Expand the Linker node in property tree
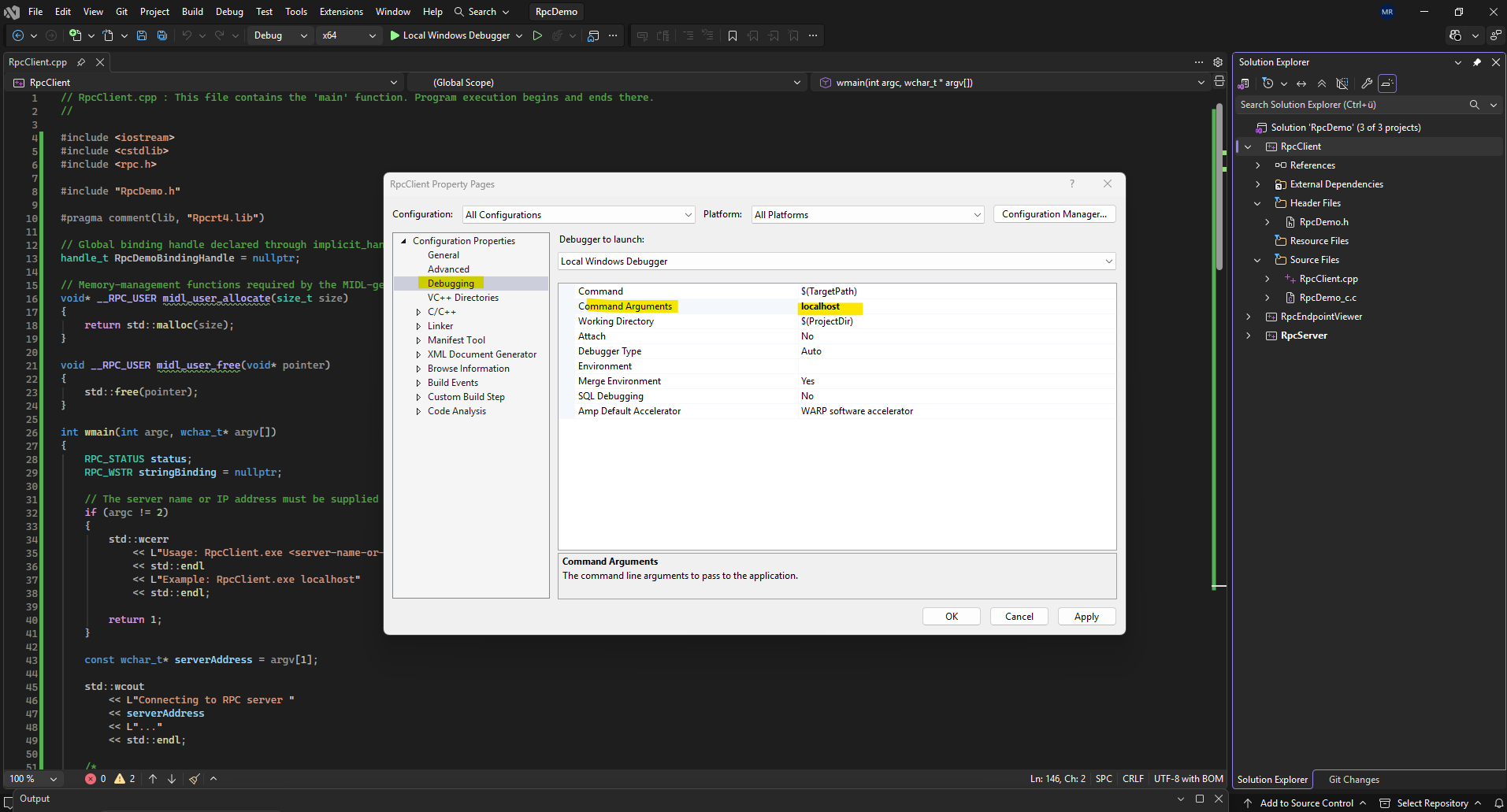1507x812 pixels. click(x=418, y=326)
